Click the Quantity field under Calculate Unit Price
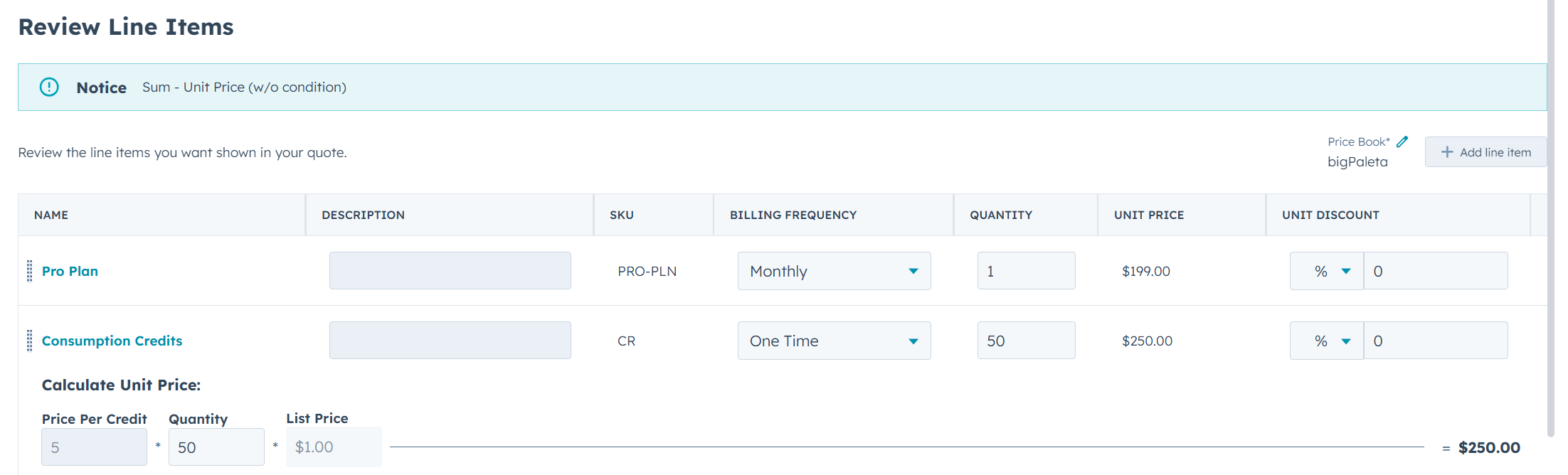Viewport: 1568px width, 475px height. pyautogui.click(x=216, y=447)
